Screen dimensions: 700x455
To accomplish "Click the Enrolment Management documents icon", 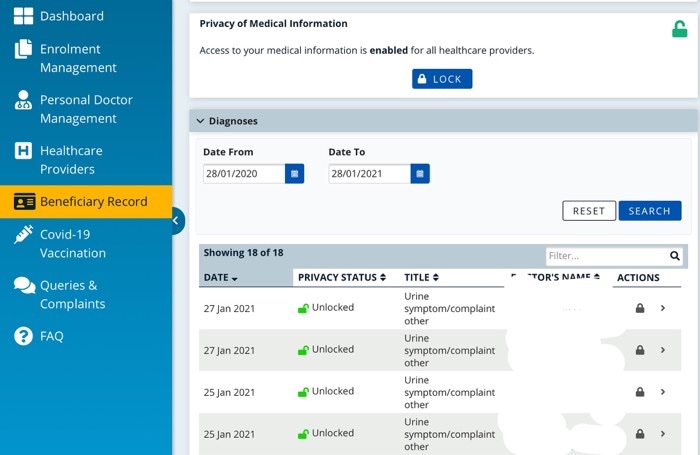I will tap(23, 49).
